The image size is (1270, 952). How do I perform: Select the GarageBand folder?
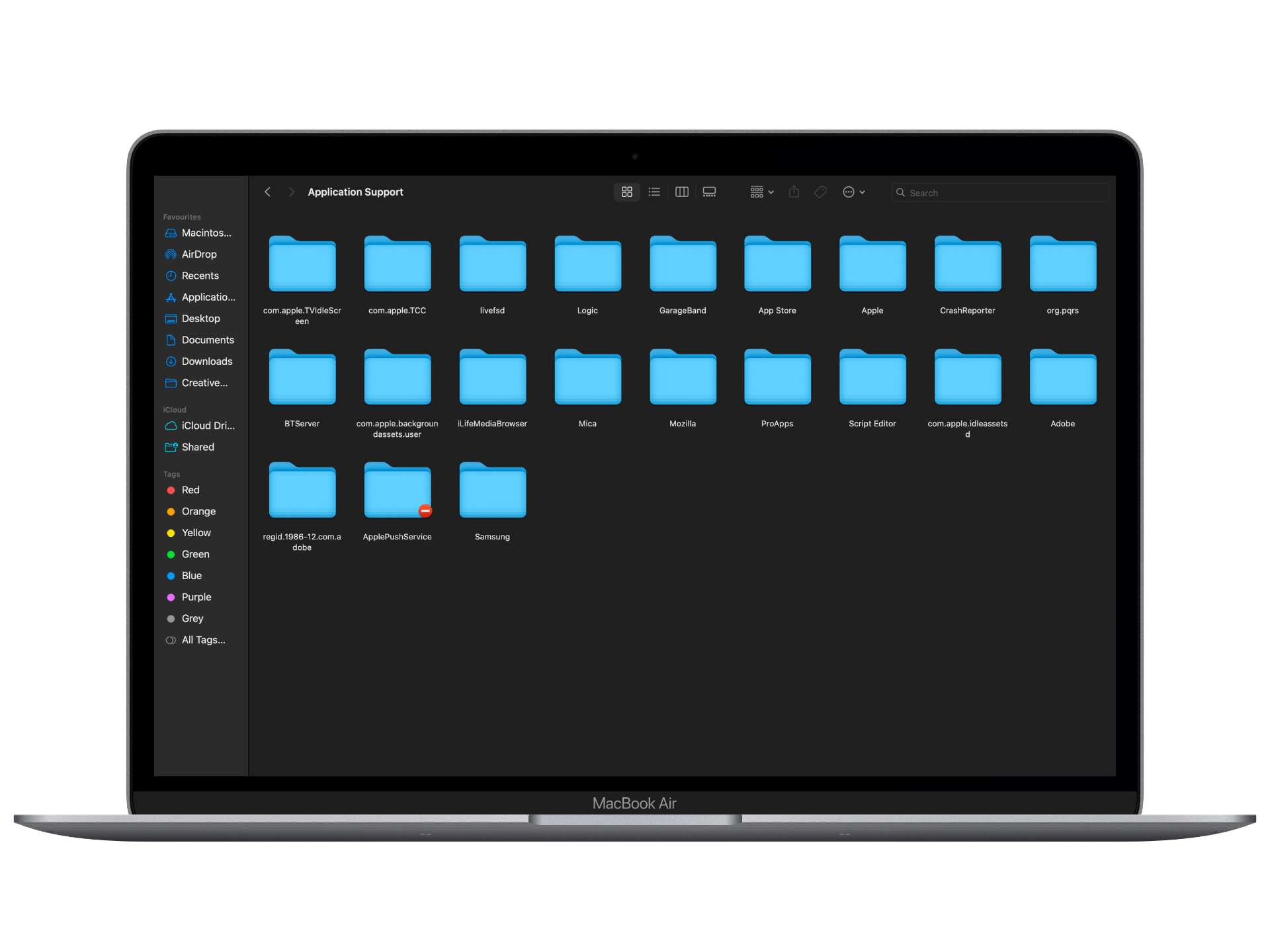tap(683, 264)
